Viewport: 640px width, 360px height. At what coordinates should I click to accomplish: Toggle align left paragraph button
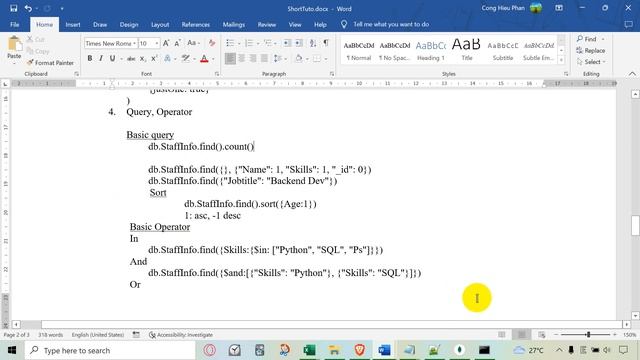click(x=230, y=59)
